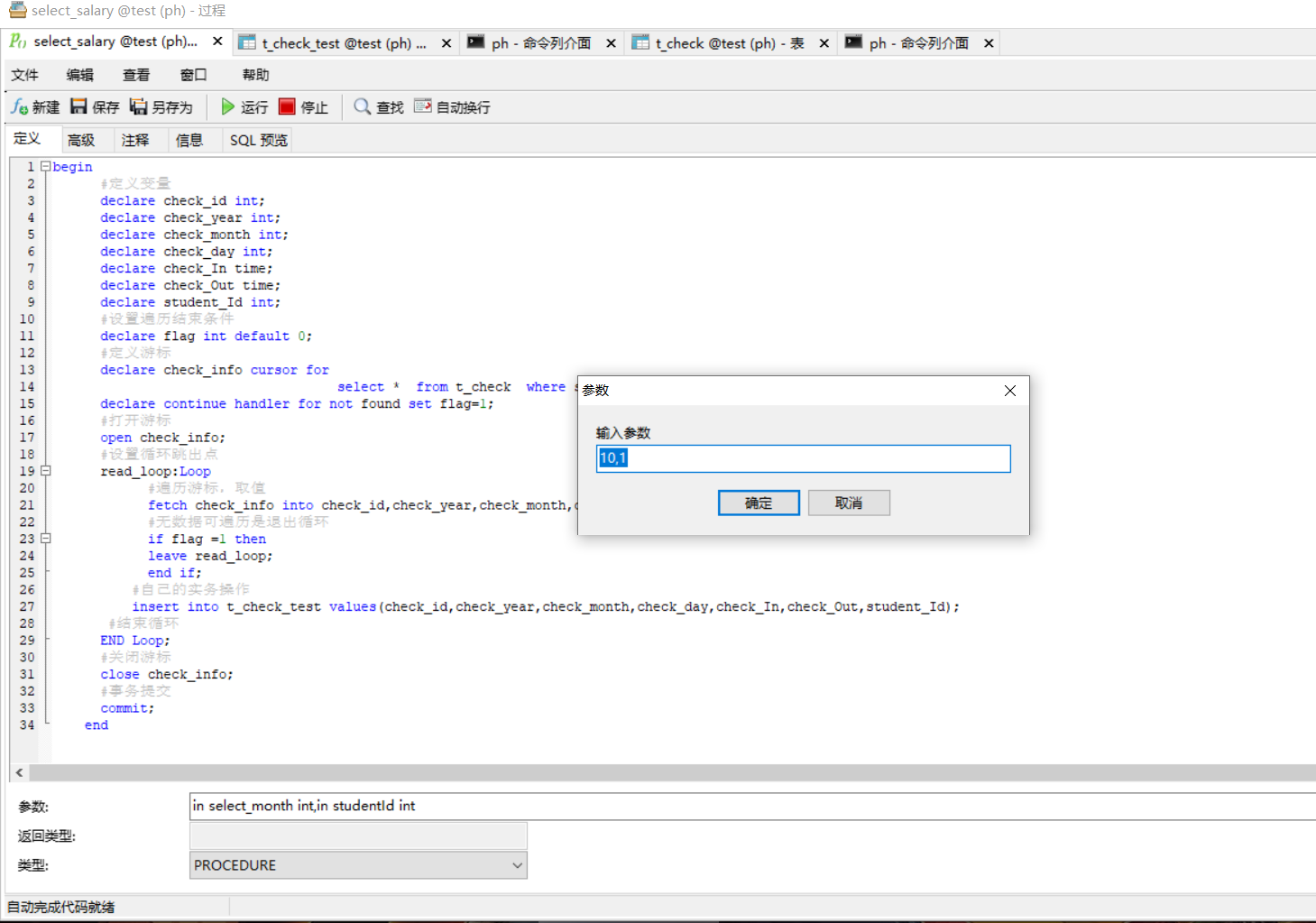
Task: Click the last ph tab console icon
Action: [x=853, y=42]
